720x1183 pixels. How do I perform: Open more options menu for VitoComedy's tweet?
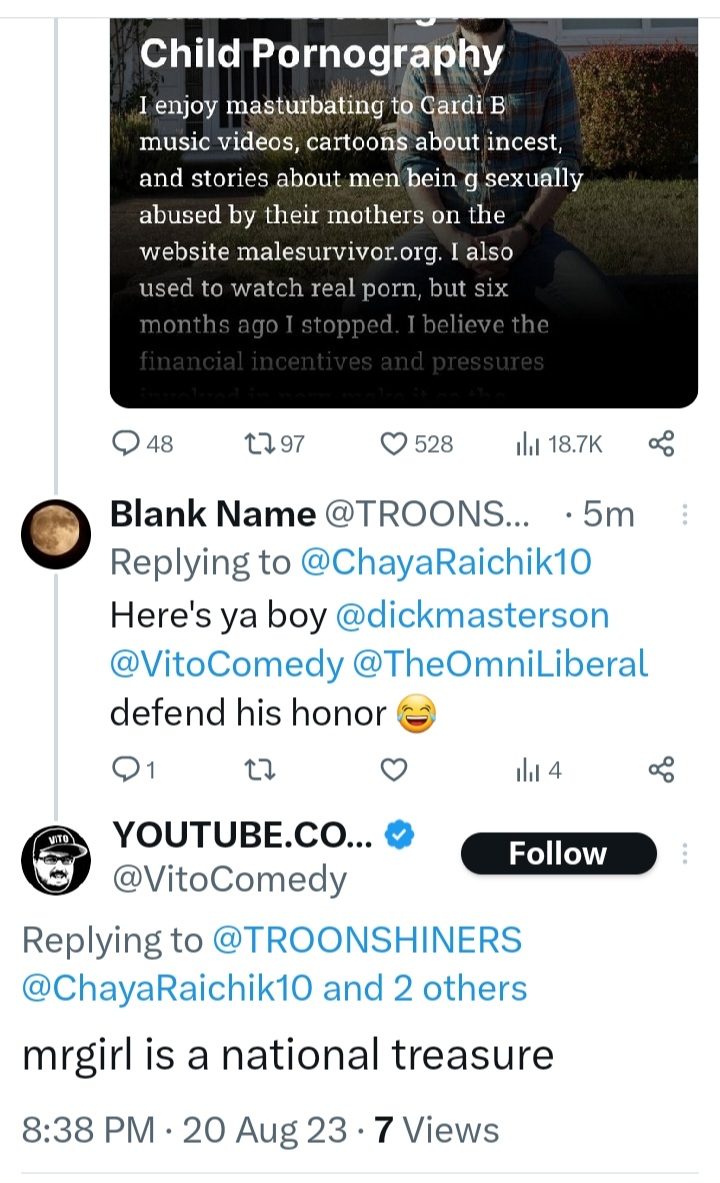tap(685, 853)
